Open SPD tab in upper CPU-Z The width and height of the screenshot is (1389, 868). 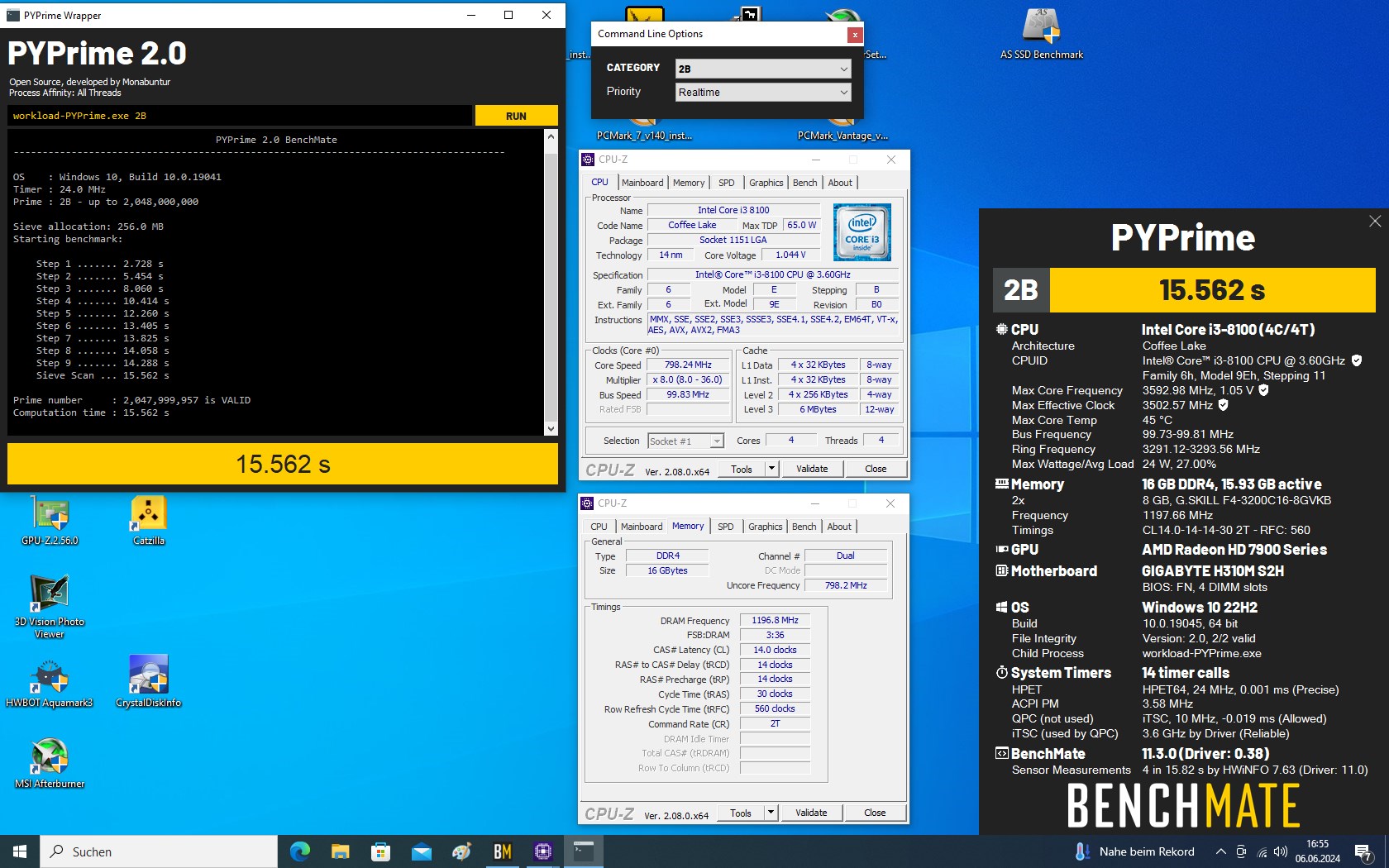[x=726, y=183]
